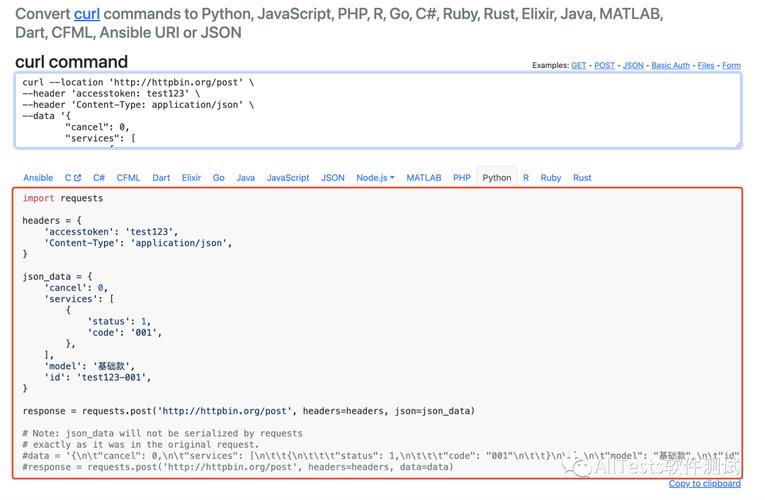Screen dimensions: 765x500
Task: Open the C tab external link
Action: click(72, 178)
